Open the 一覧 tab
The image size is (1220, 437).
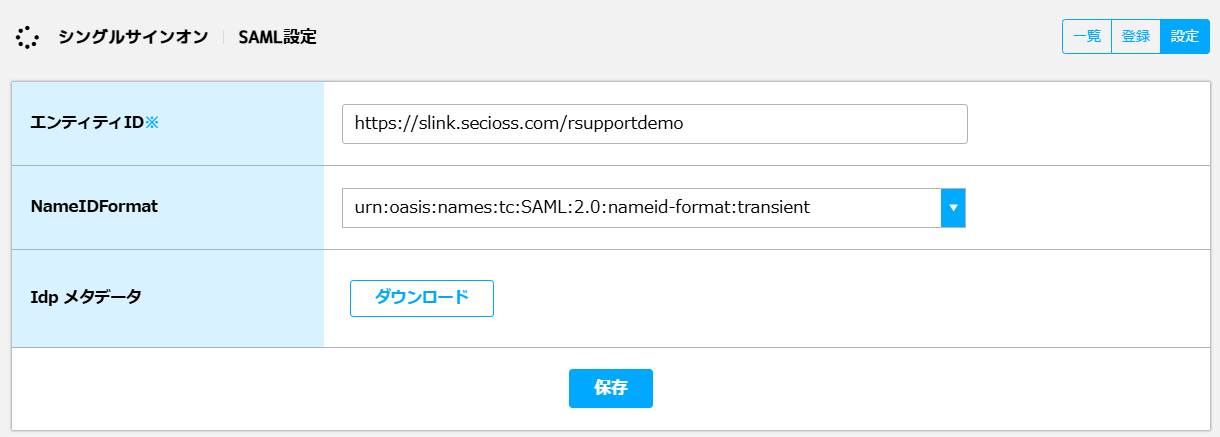click(1087, 36)
